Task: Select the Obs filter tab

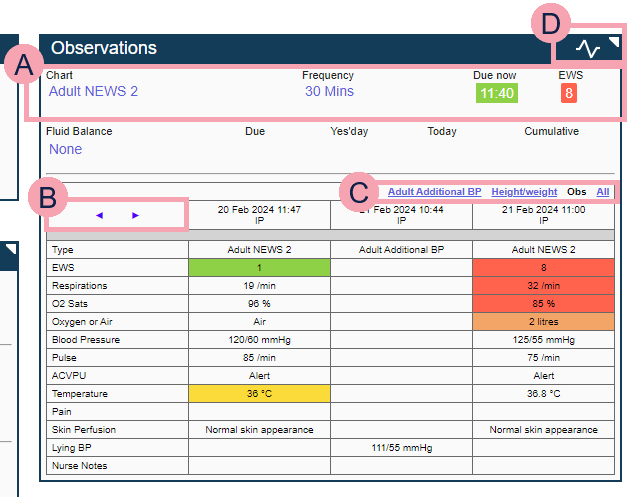Action: point(576,191)
